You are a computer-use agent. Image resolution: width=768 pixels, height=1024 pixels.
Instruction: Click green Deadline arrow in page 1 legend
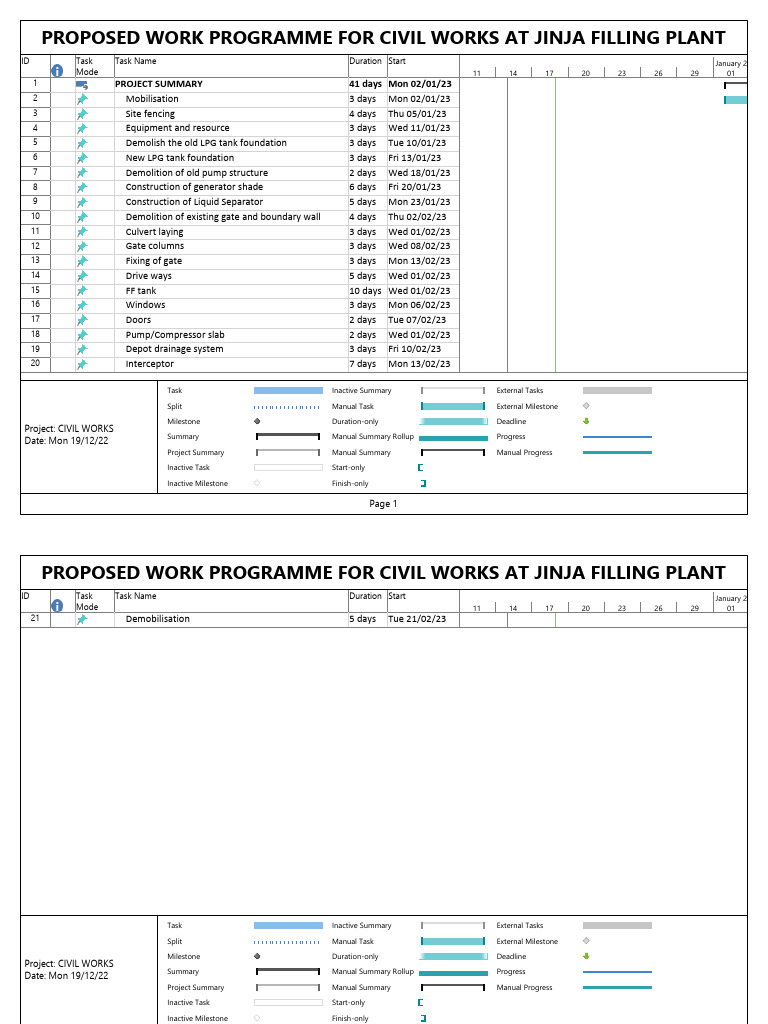click(586, 421)
